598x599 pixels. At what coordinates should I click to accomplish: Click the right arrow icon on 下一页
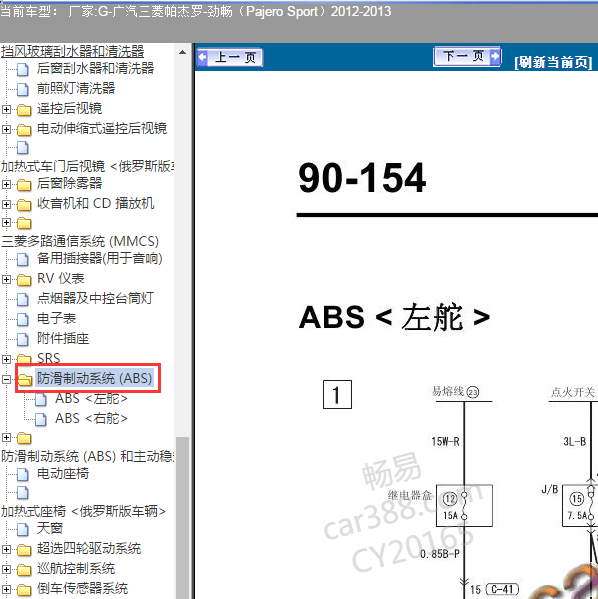coord(495,56)
